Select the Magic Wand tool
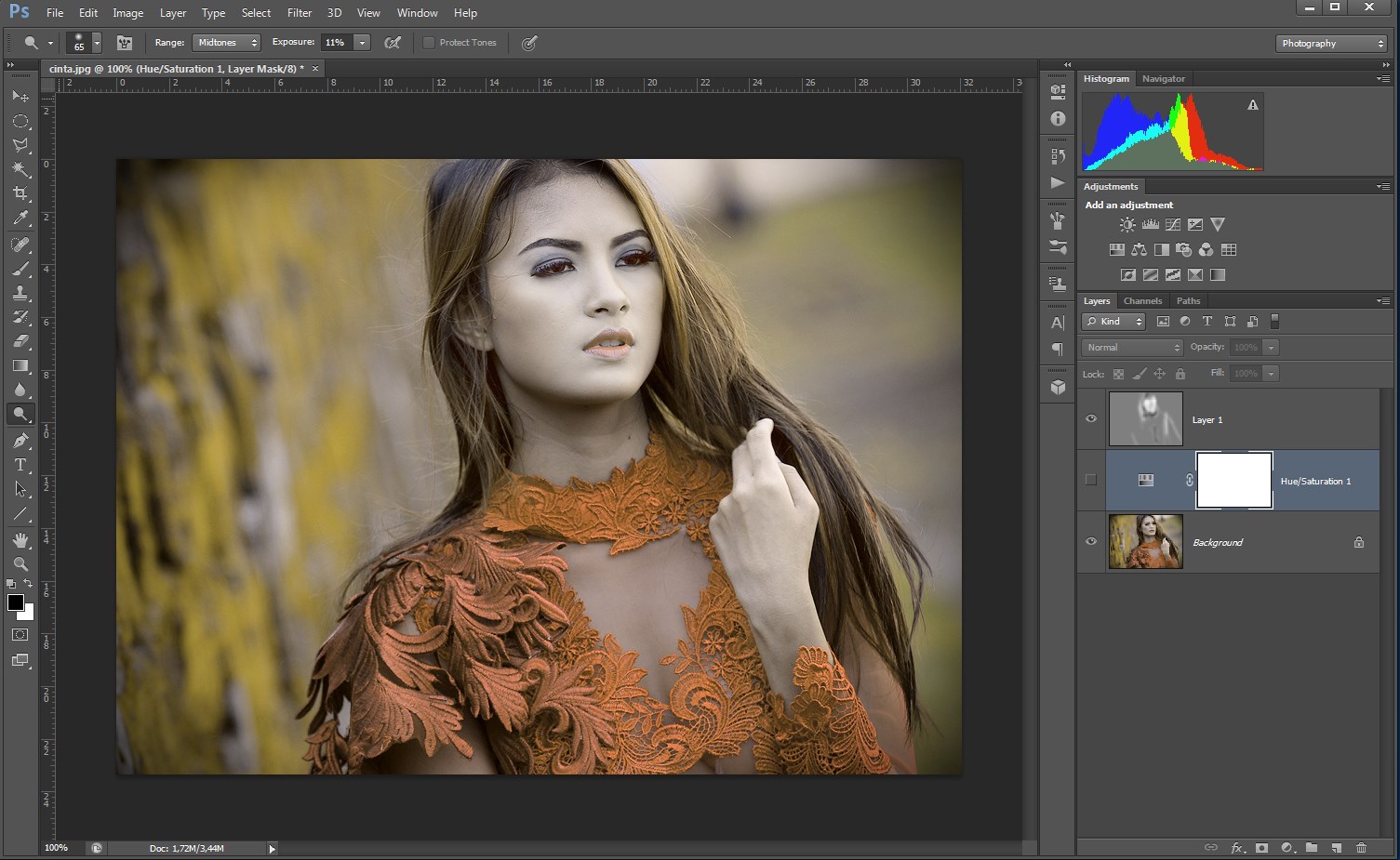The image size is (1400, 860). pos(20,169)
